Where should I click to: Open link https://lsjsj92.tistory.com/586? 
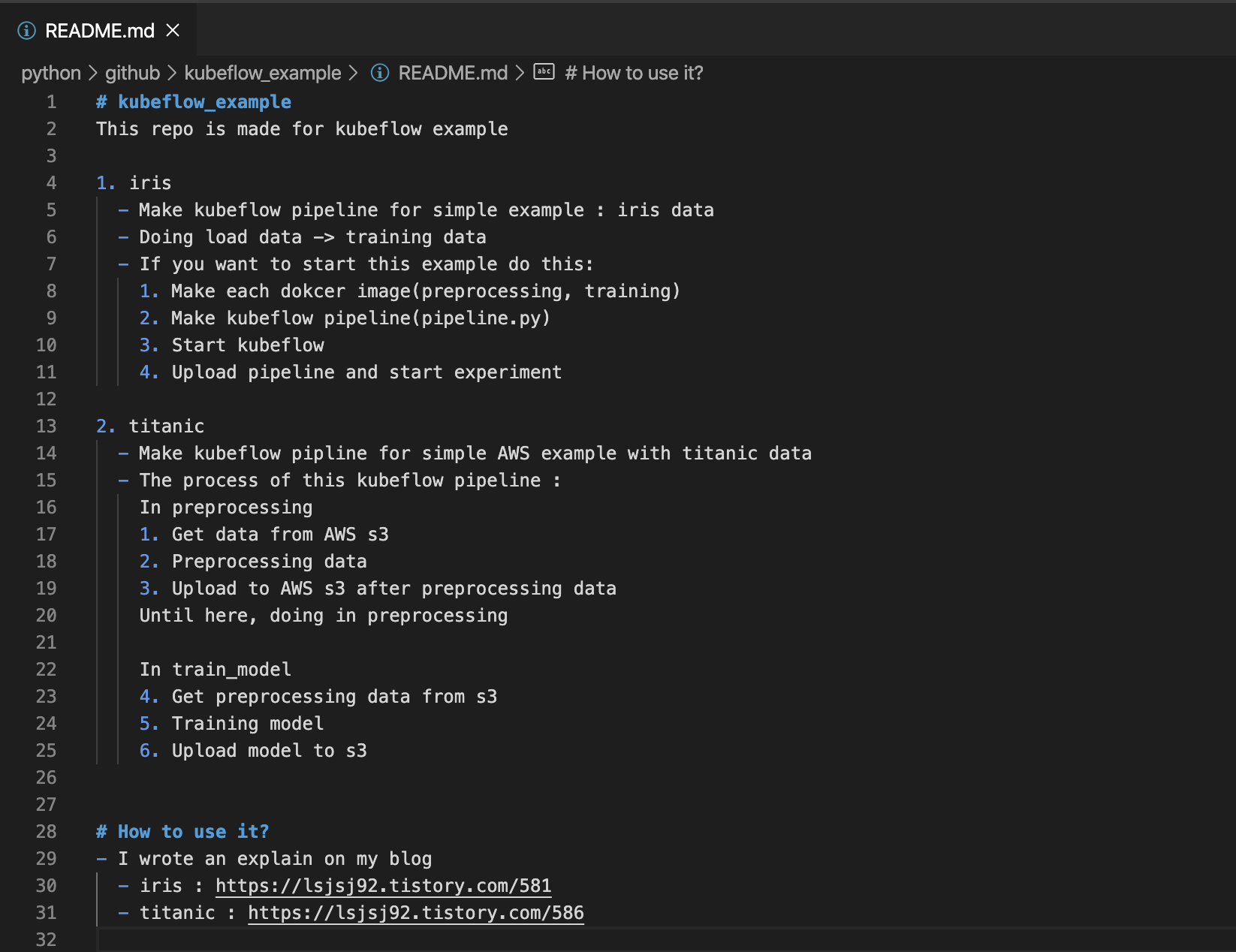(x=416, y=913)
